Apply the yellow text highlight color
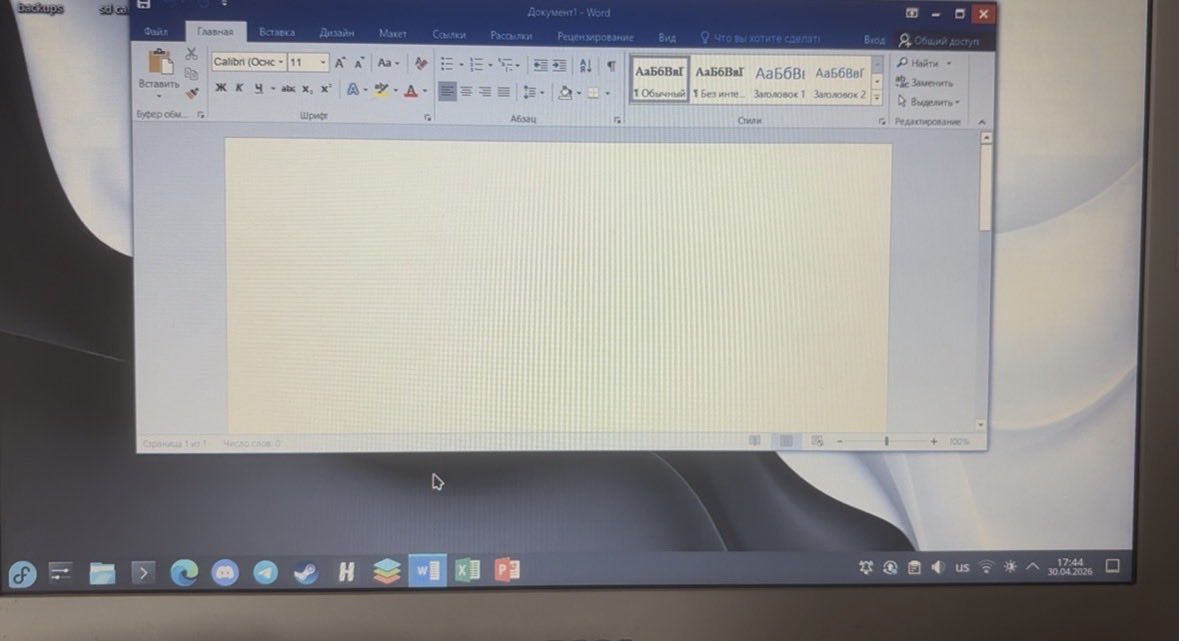The image size is (1179, 641). point(381,90)
